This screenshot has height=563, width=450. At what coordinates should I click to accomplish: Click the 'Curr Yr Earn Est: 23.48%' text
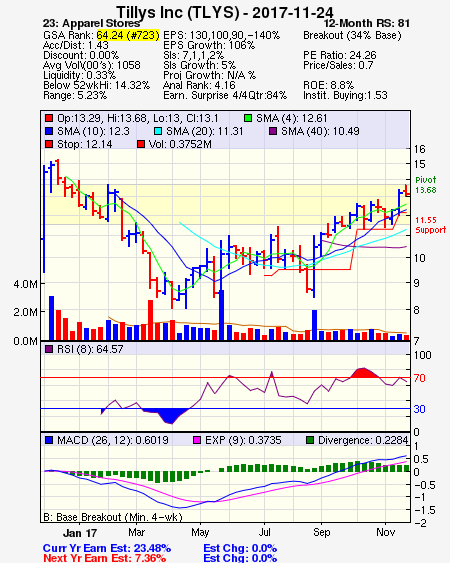107,548
